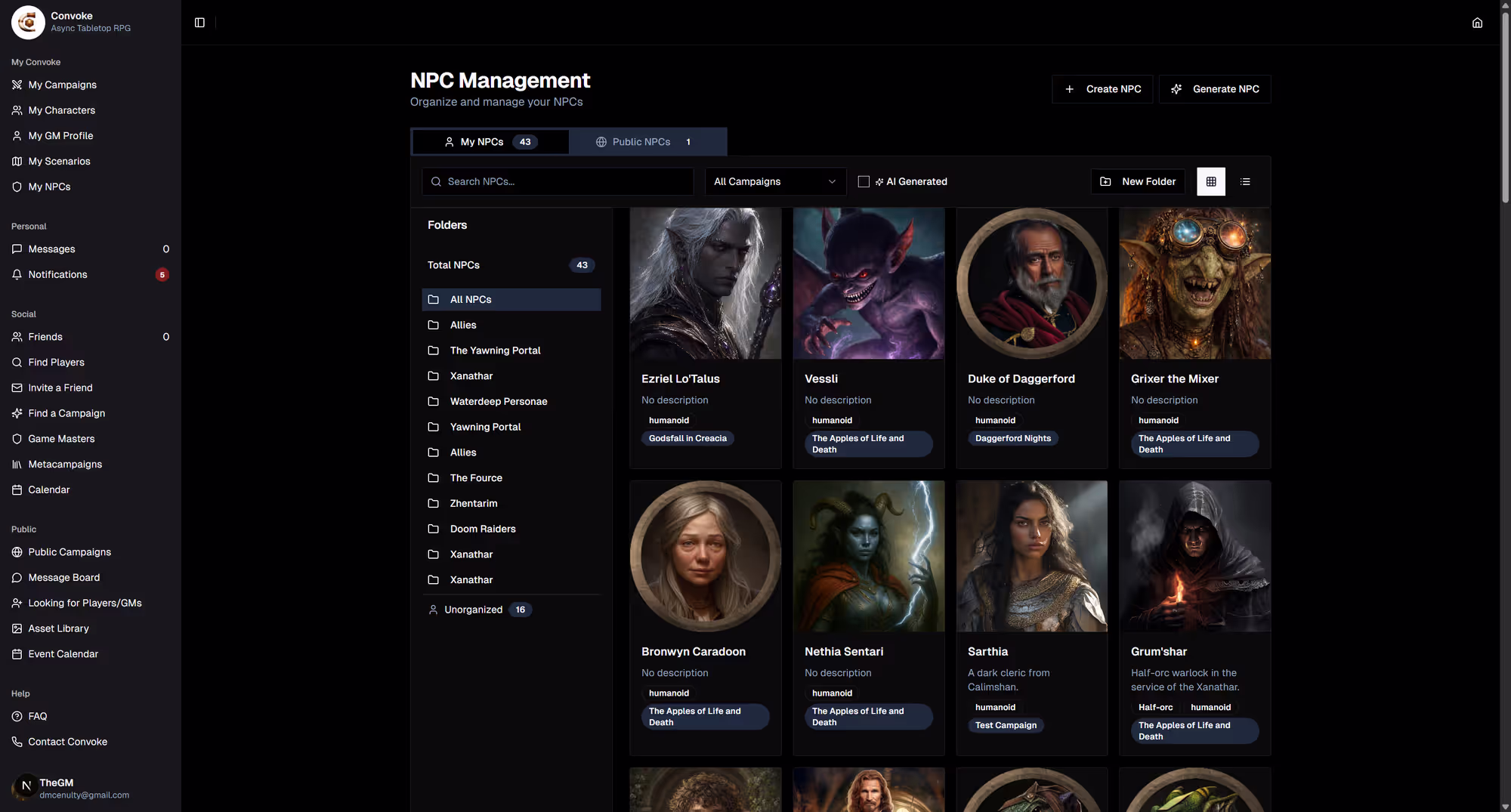Viewport: 1511px width, 812px height.
Task: Open My Campaigns crossed-swords icon
Action: (17, 85)
